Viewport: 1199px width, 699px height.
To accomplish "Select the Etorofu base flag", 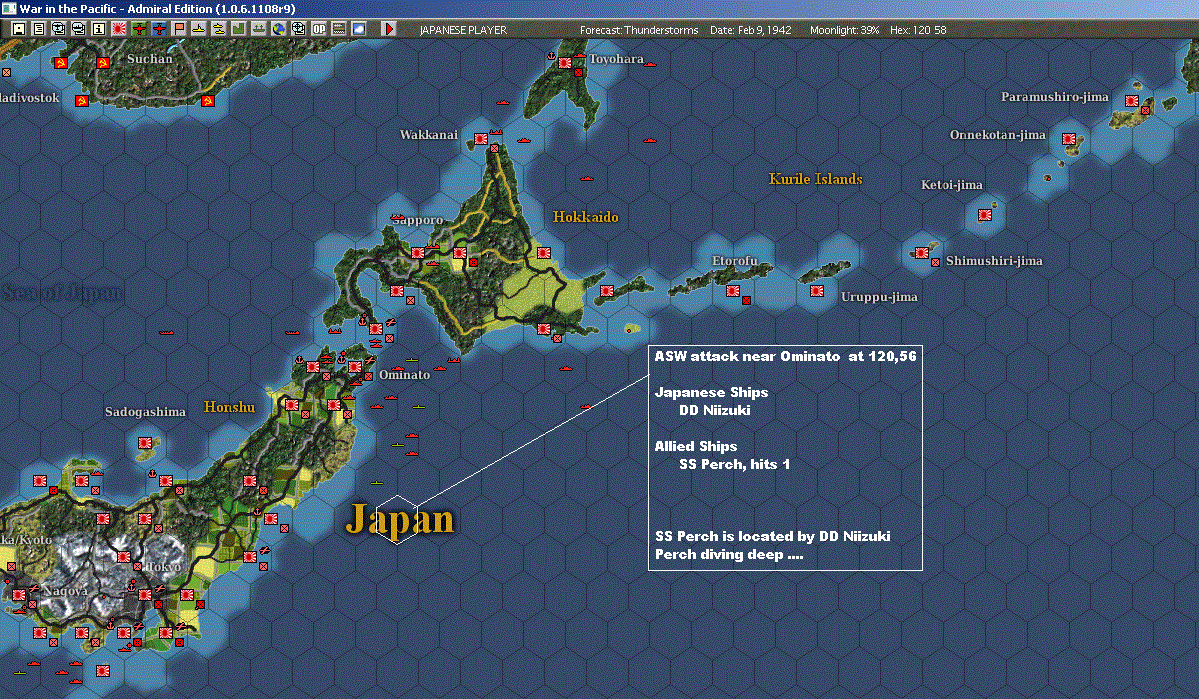I will pyautogui.click(x=733, y=291).
